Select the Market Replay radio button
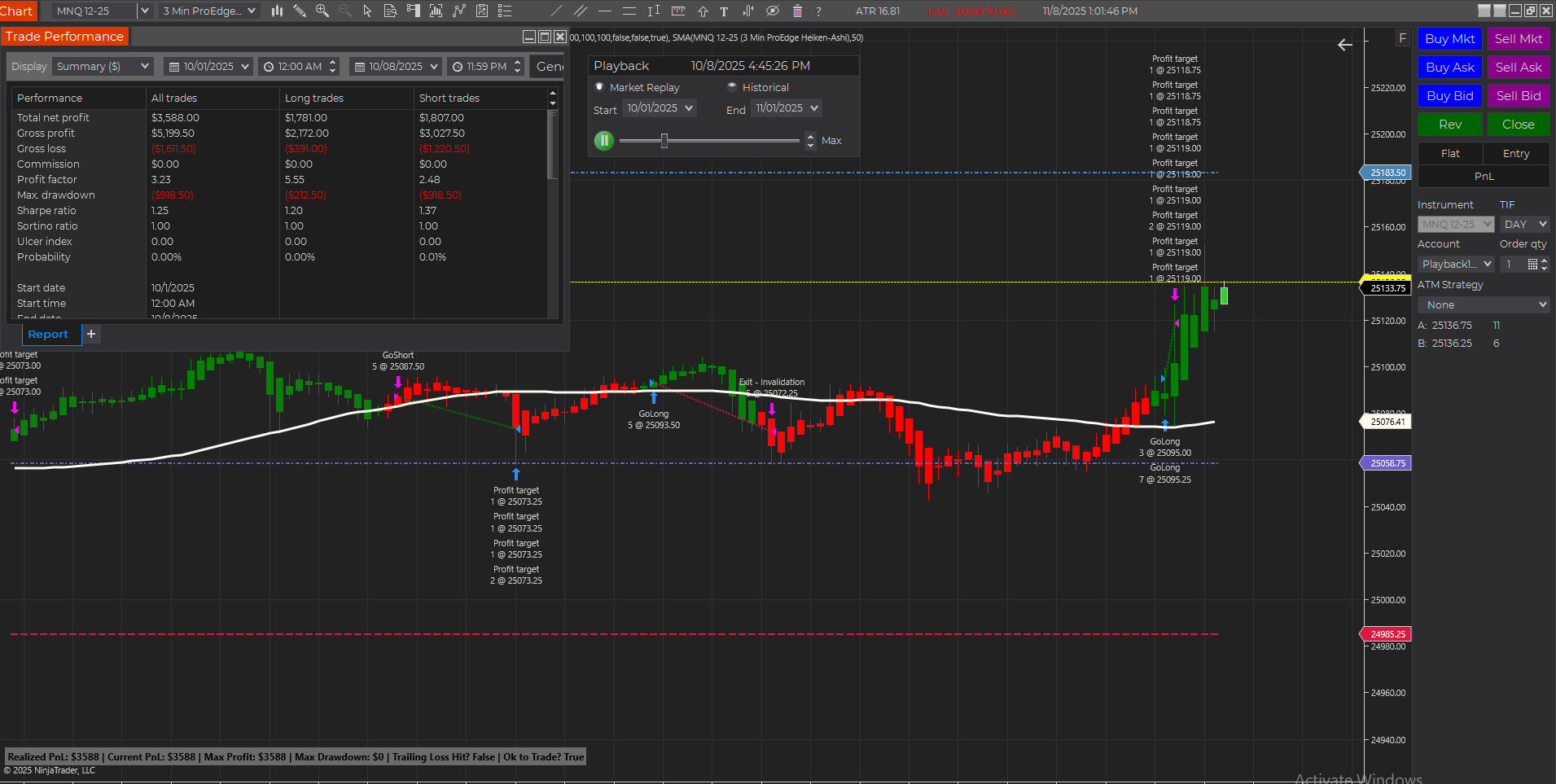Screen dimensions: 1556x784 tap(600, 87)
